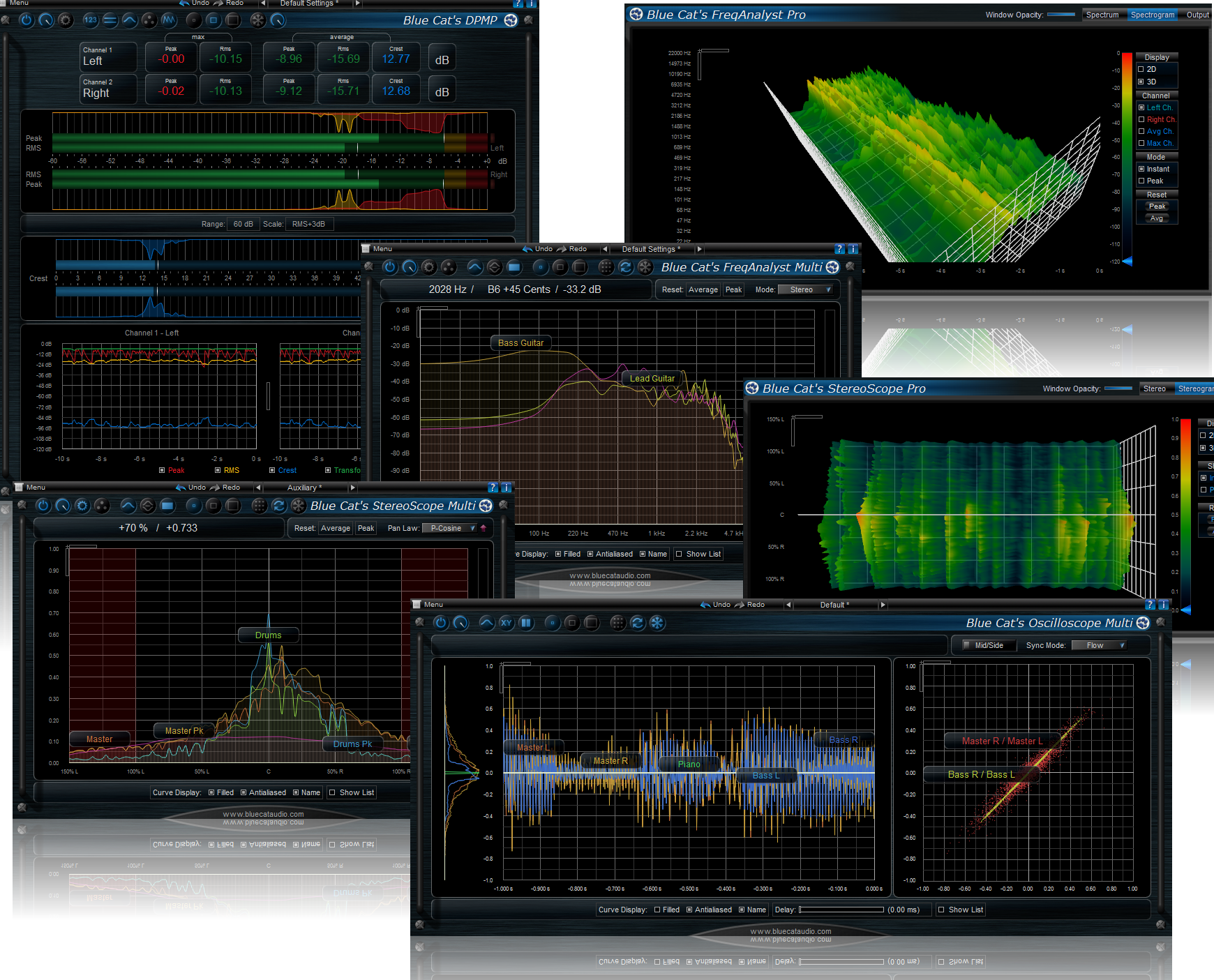1214x980 pixels.
Task: Go to next preset arrow in FreqAnalyst Multi
Action: 699,249
